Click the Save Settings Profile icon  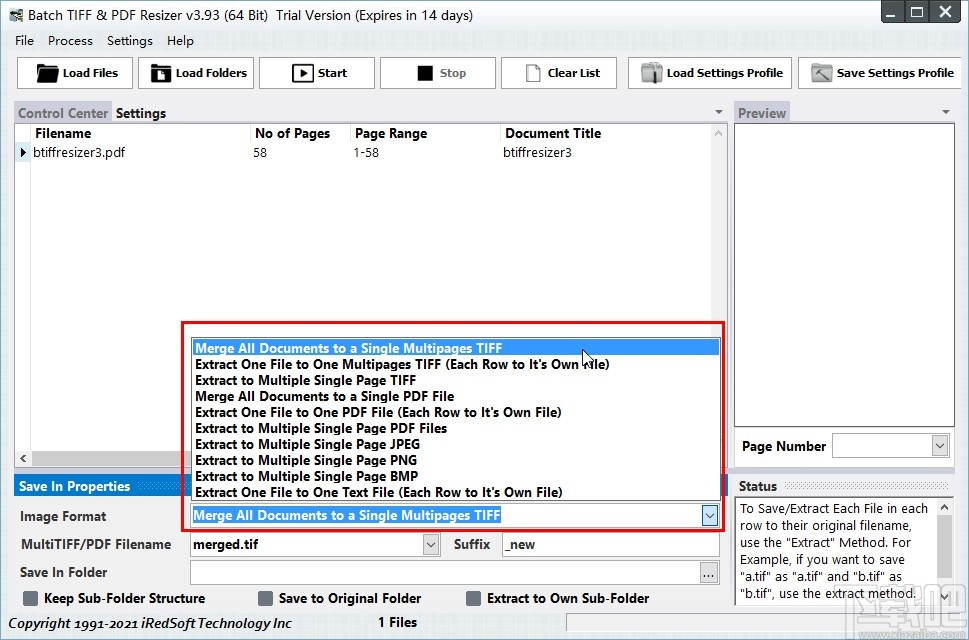point(822,73)
